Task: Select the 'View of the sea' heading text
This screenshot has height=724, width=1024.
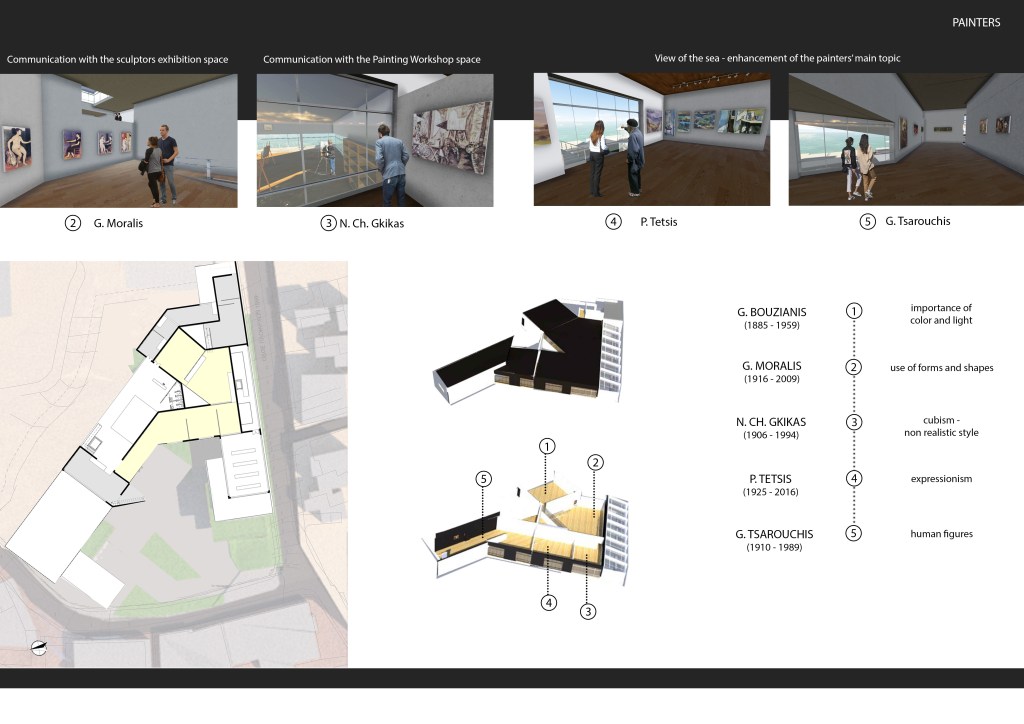Action: point(777,58)
